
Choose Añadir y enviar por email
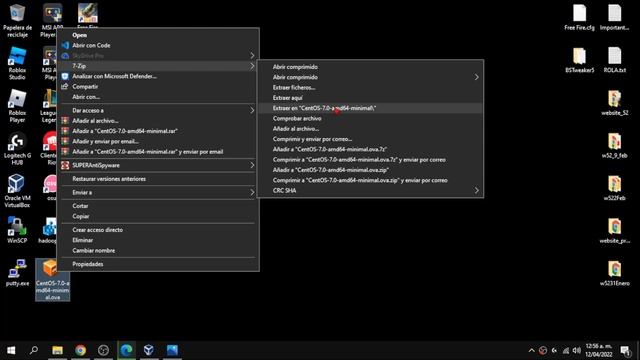point(158,141)
